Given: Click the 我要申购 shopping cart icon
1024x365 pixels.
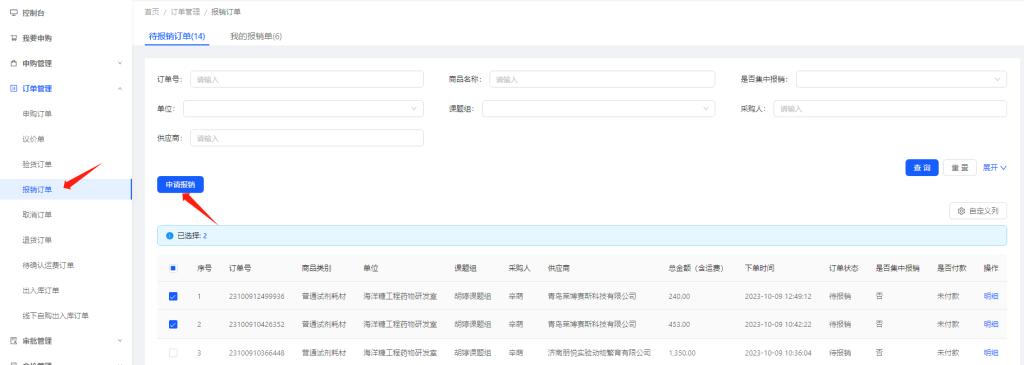Looking at the screenshot, I should coord(14,39).
